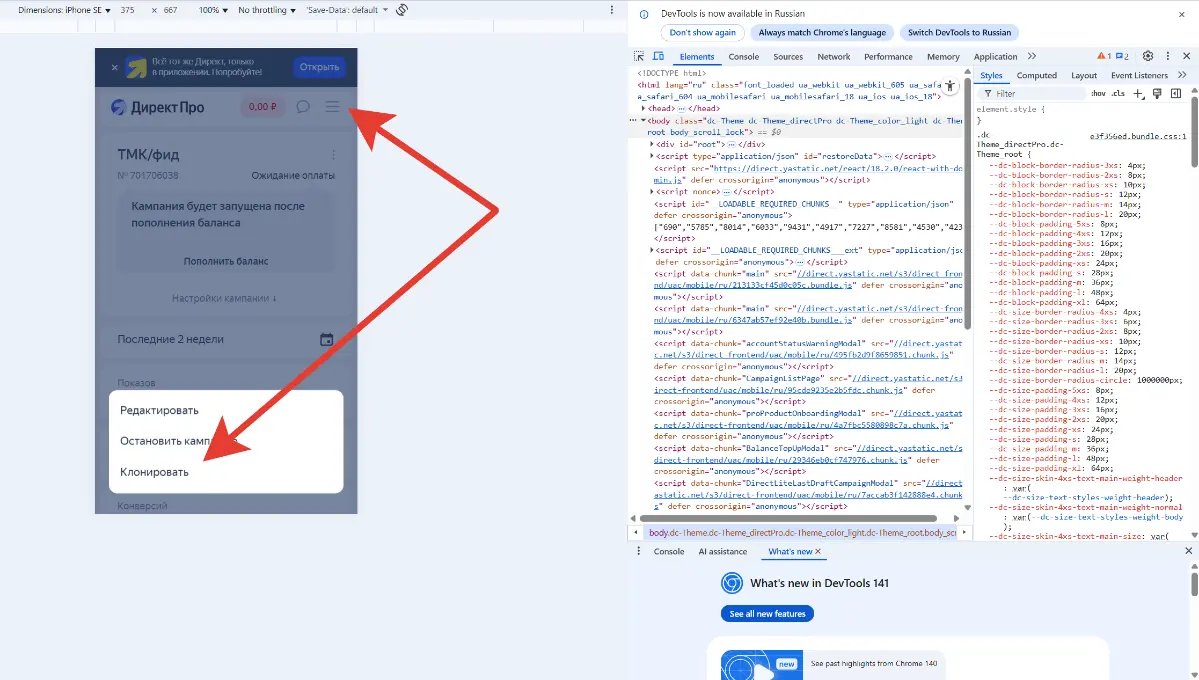Viewport: 1199px width, 680px height.
Task: Click the blue messages issues counter
Action: 1123,56
